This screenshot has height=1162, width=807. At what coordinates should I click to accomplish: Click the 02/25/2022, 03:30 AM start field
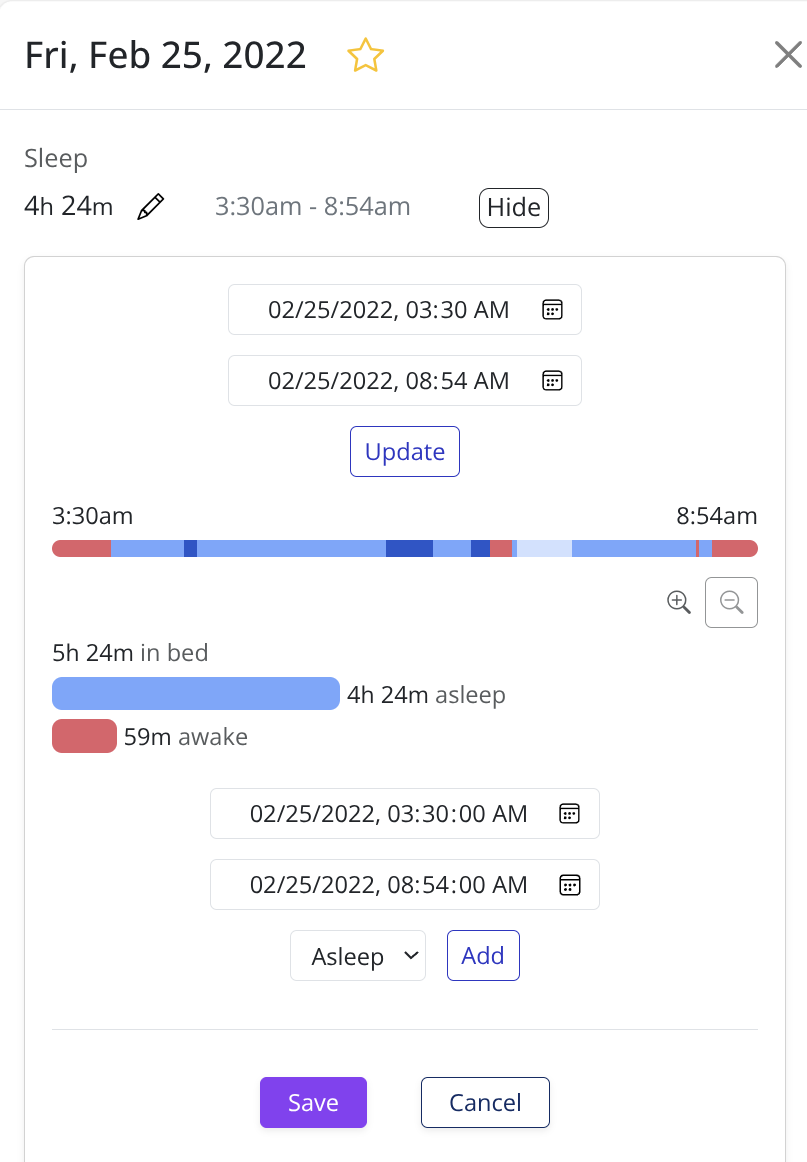click(x=388, y=310)
